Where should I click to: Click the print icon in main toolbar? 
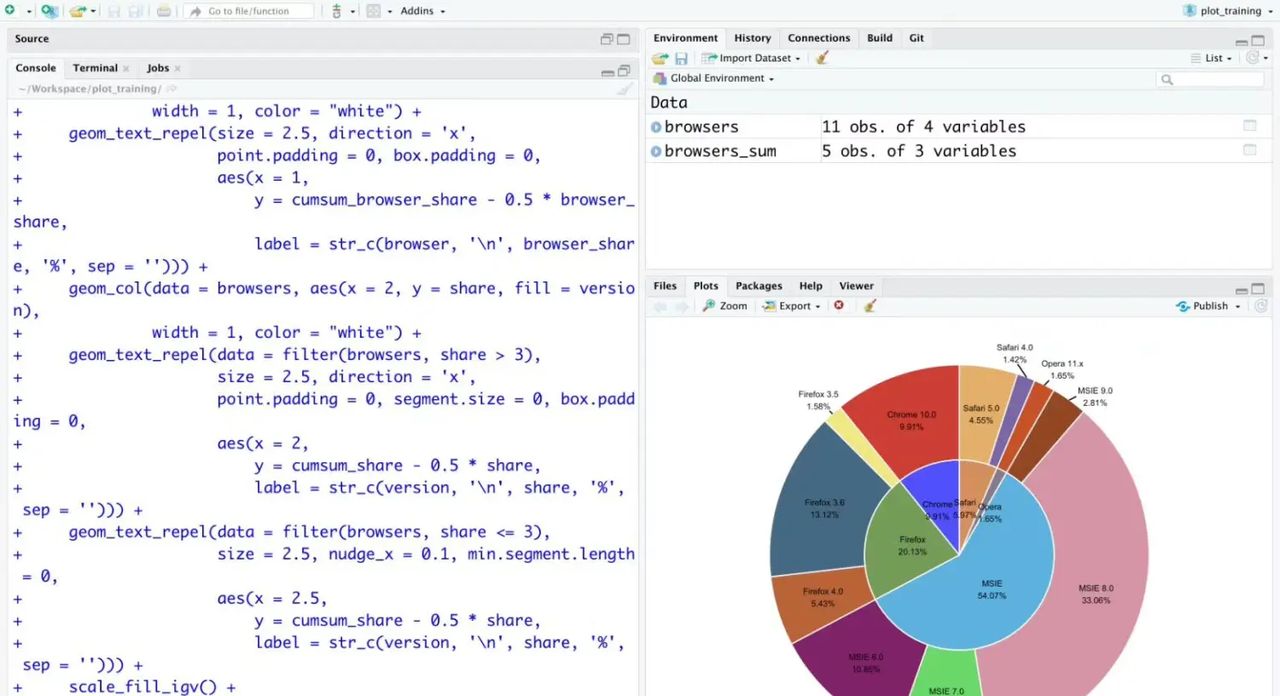163,11
